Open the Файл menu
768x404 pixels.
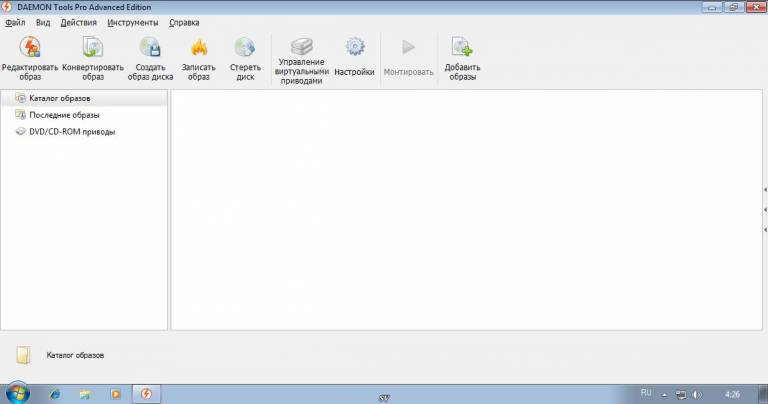point(15,23)
